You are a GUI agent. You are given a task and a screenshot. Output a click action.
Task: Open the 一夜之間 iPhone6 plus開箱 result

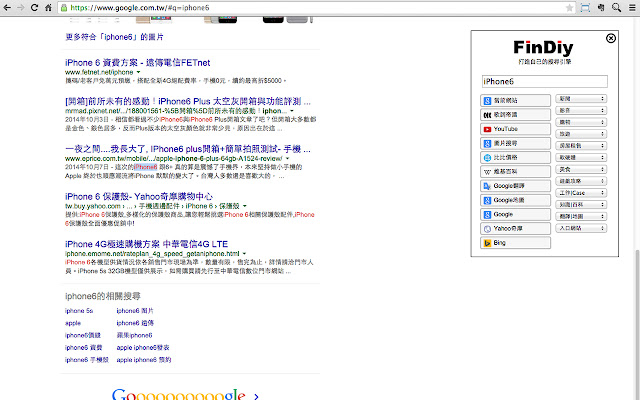tap(188, 149)
